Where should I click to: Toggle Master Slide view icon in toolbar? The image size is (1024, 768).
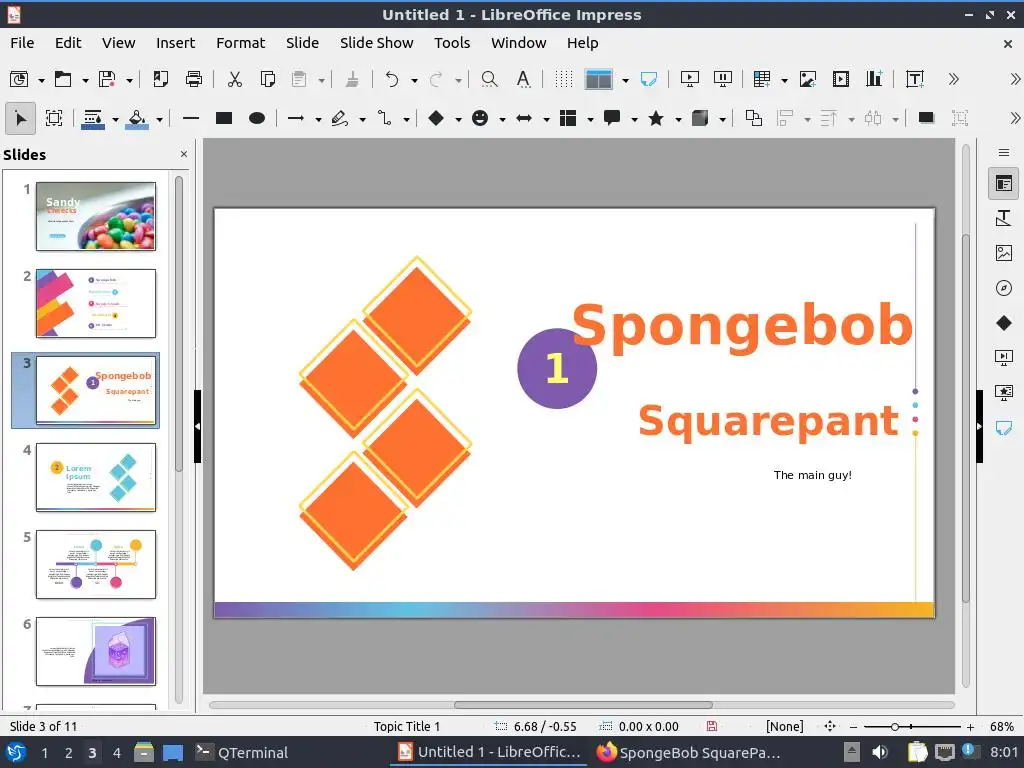648,79
